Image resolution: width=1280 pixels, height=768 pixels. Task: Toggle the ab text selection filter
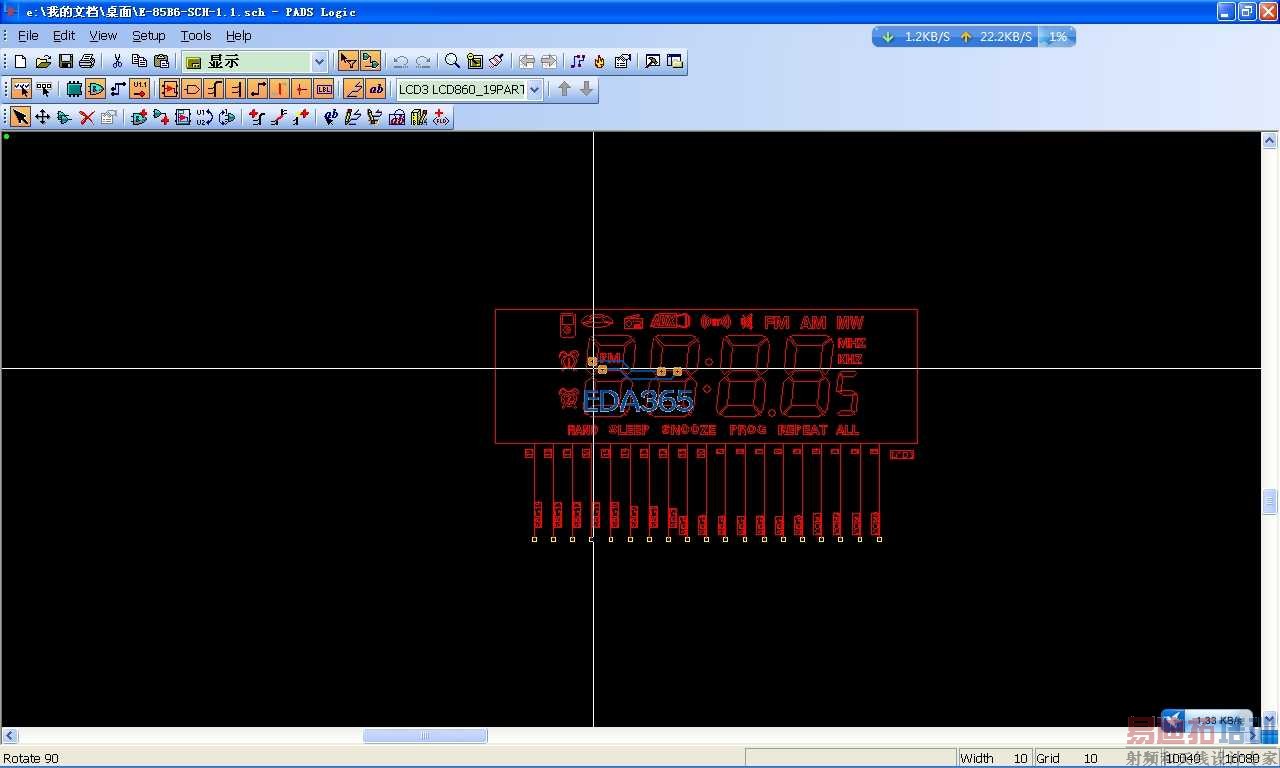pyautogui.click(x=376, y=89)
